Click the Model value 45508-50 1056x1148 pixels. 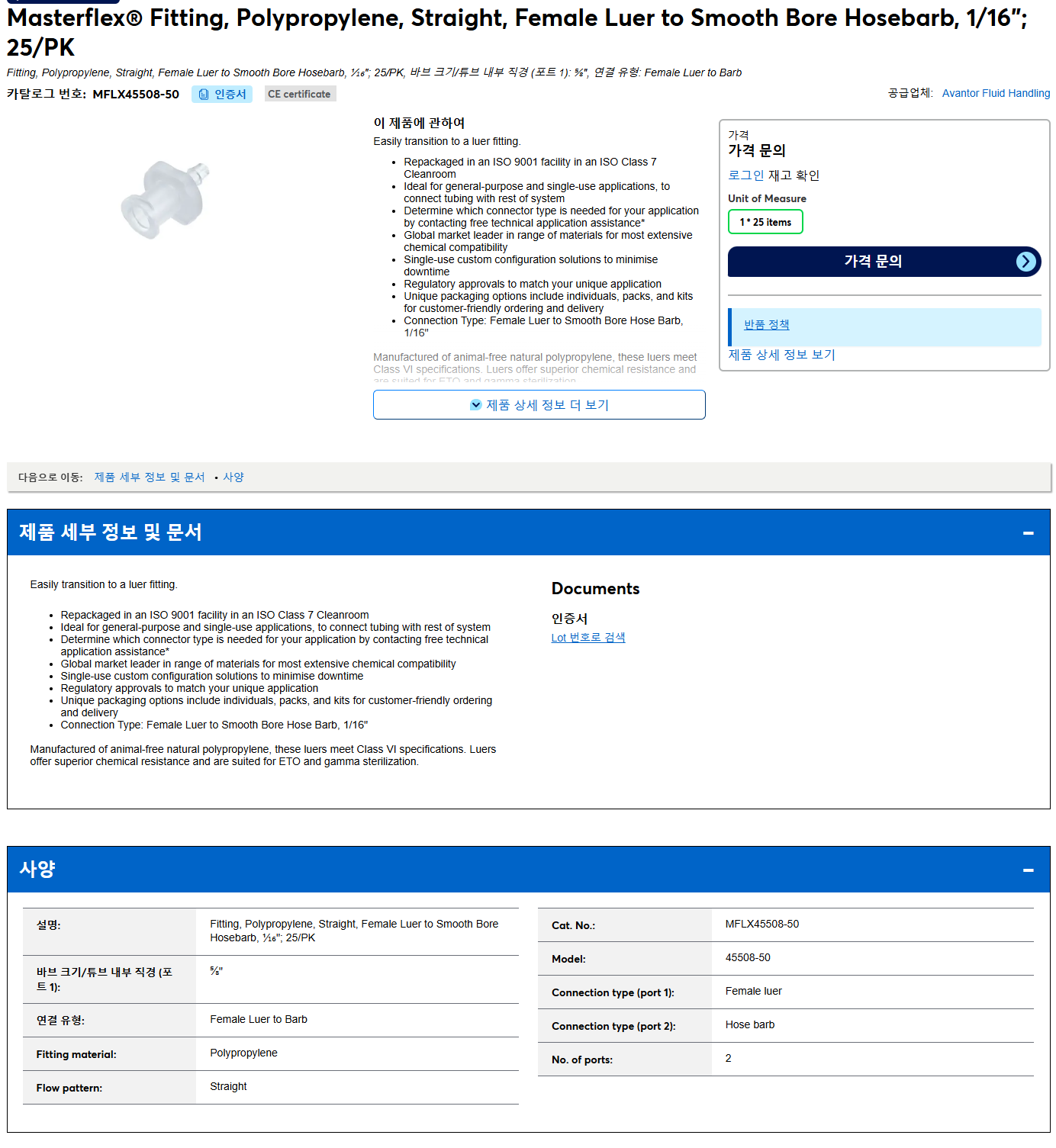(x=748, y=958)
